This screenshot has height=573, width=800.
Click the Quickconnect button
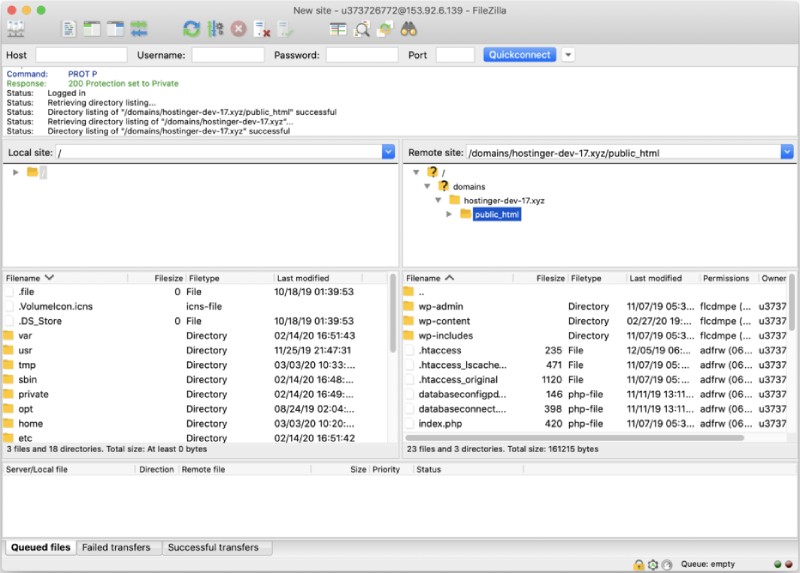point(519,55)
